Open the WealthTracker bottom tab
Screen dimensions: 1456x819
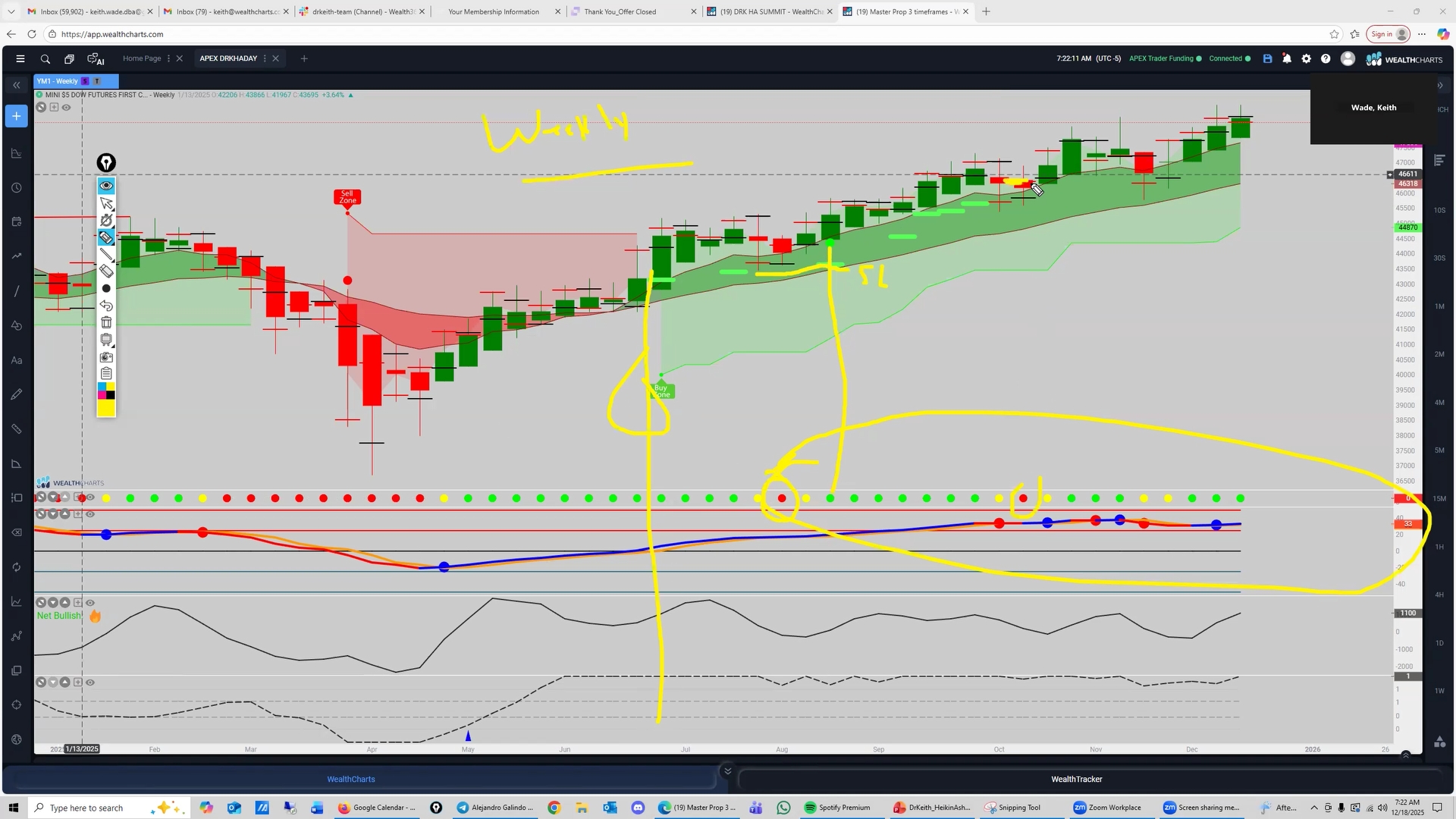pos(1076,779)
